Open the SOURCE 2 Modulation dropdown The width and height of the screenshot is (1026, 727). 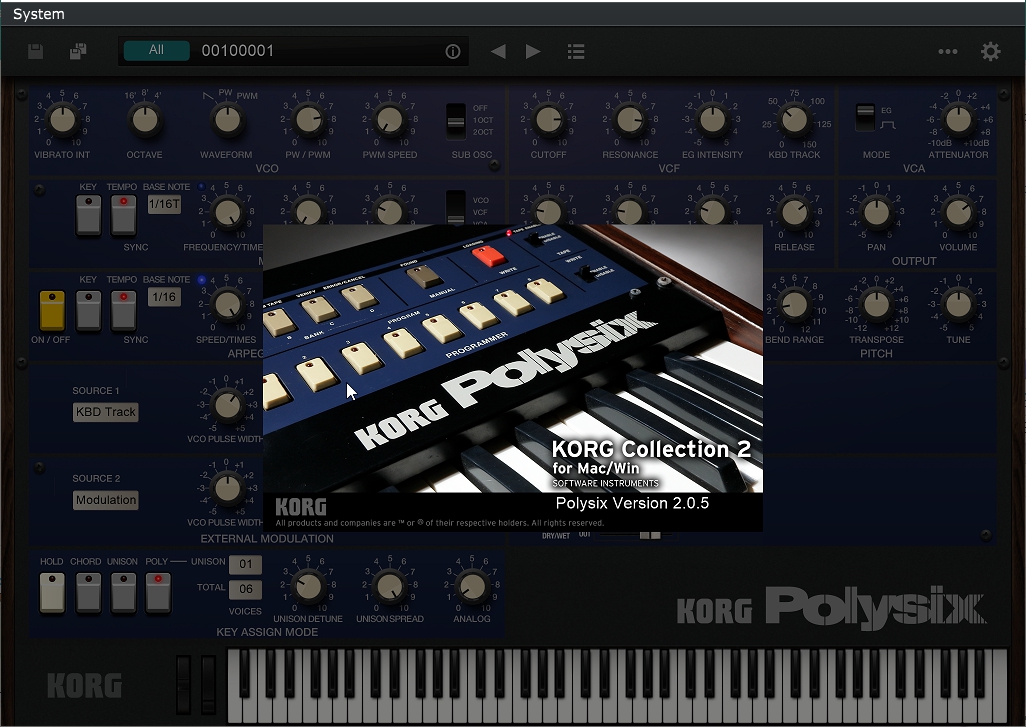click(105, 500)
